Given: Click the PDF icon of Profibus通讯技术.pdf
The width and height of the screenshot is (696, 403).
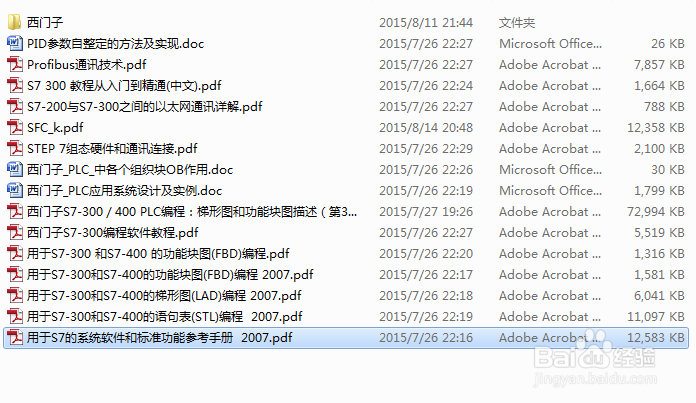Looking at the screenshot, I should (x=15, y=64).
